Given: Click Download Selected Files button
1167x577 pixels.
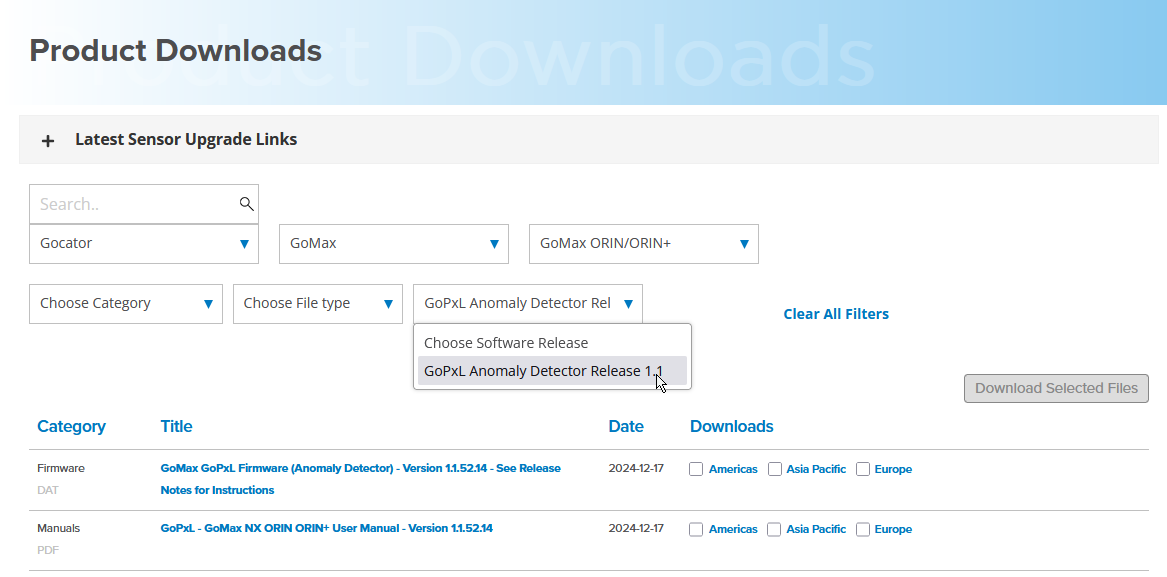Looking at the screenshot, I should [1056, 389].
